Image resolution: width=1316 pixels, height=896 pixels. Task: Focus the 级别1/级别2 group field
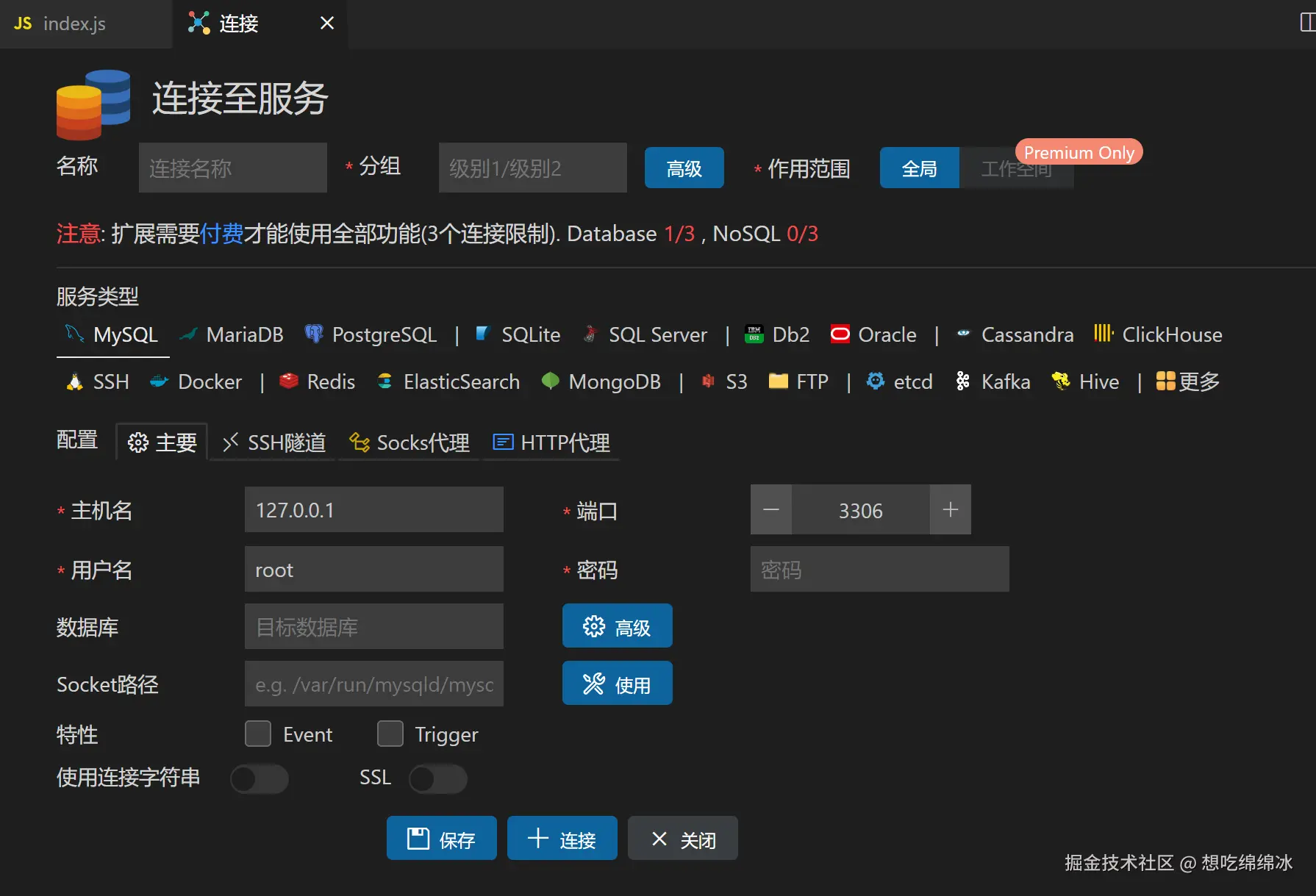[533, 168]
